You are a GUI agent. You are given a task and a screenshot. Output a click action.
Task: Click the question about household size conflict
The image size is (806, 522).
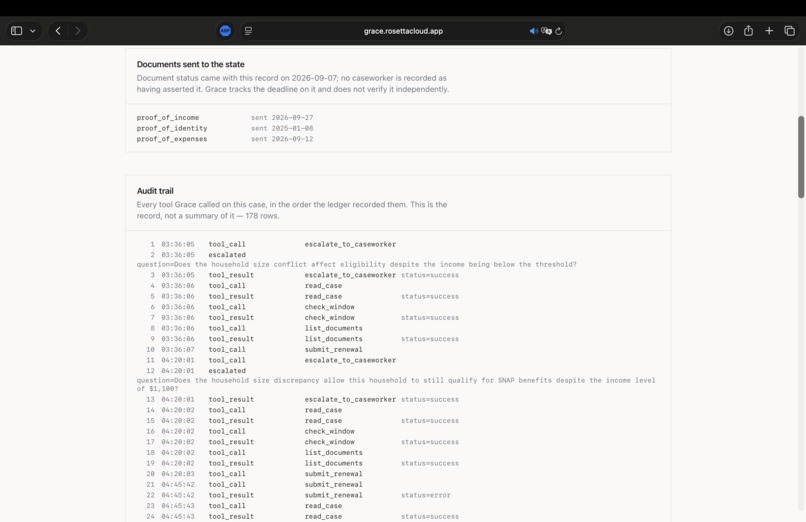[x=356, y=264]
